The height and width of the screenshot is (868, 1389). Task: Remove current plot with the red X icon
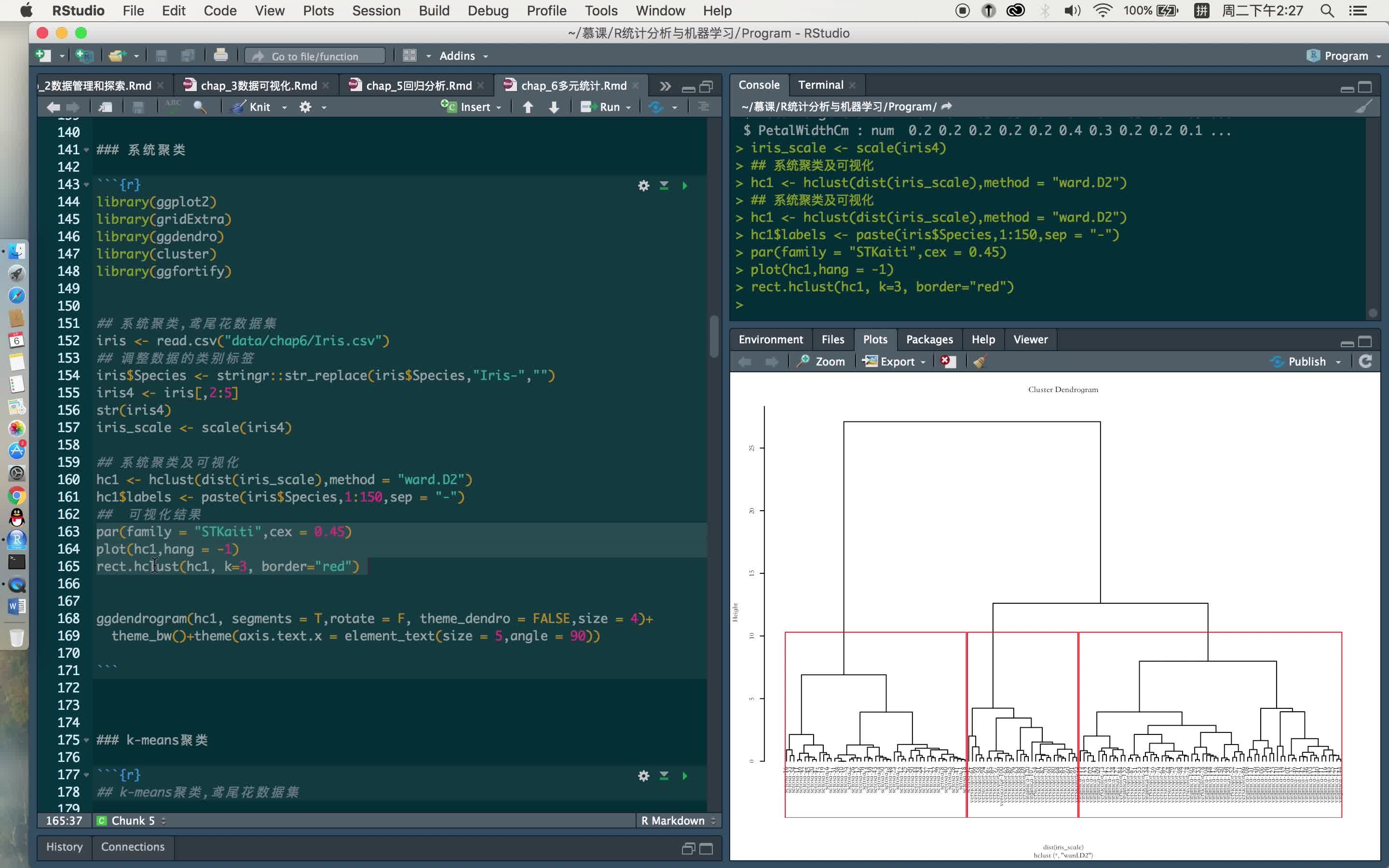coord(948,361)
